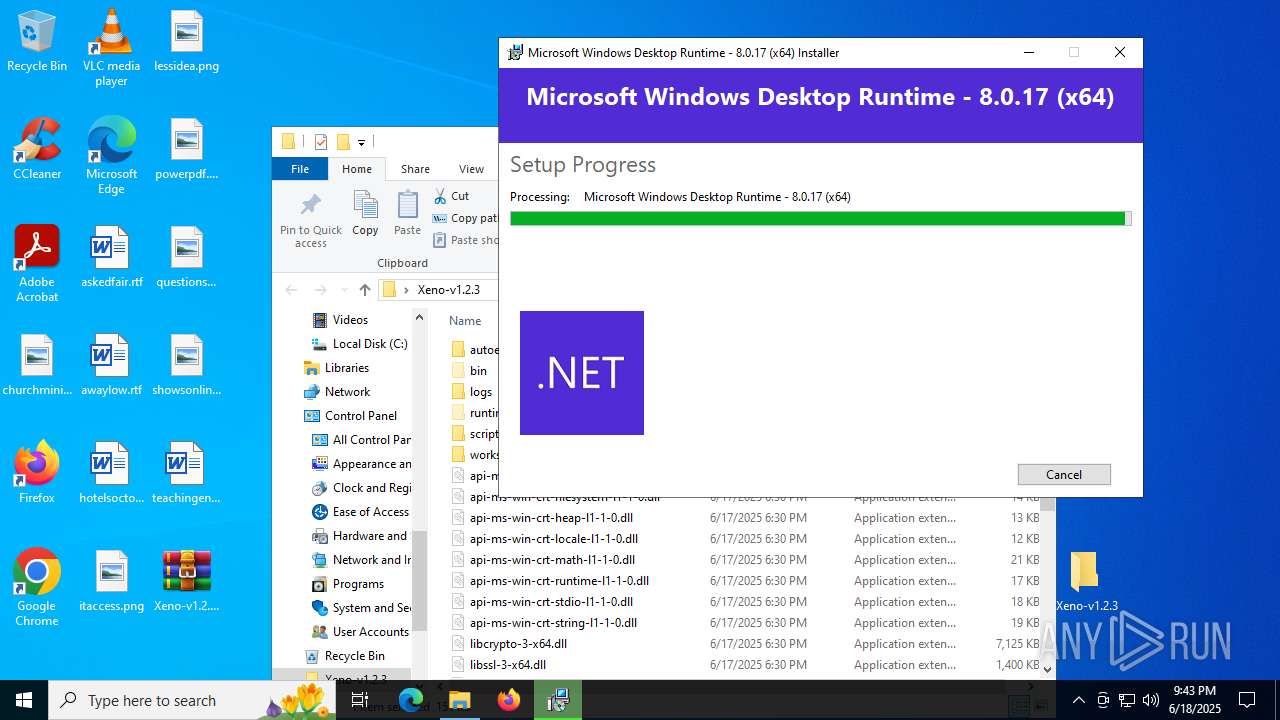This screenshot has width=1280, height=720.
Task: Open Ease of Access entry
Action: (361, 512)
